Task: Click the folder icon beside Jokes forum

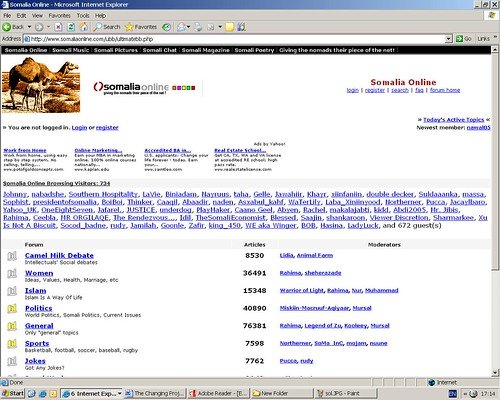Action: [12, 361]
